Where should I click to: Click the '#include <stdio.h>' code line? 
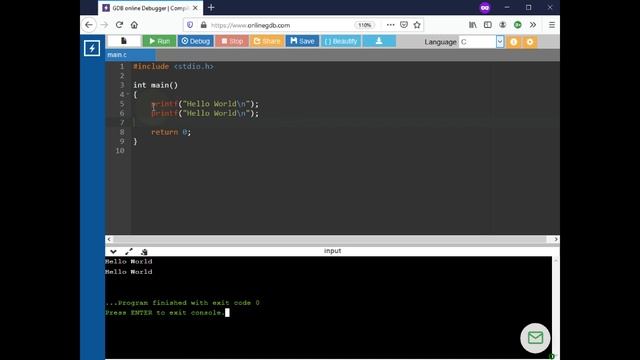(173, 67)
